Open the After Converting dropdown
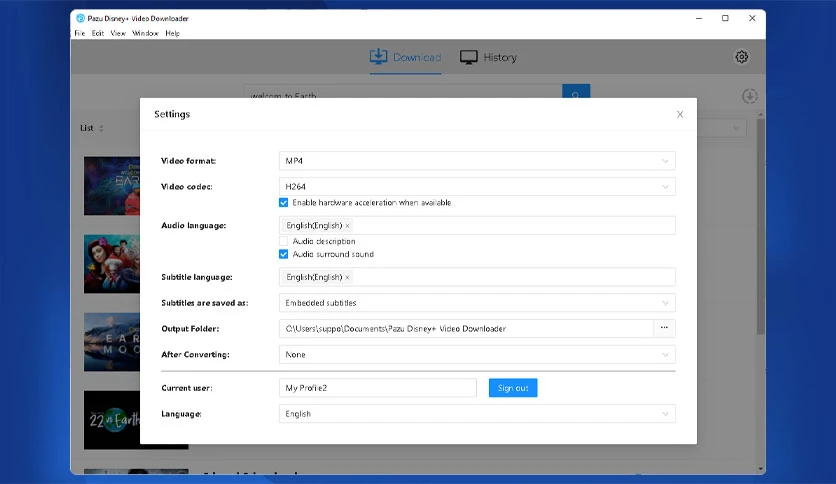 point(477,354)
